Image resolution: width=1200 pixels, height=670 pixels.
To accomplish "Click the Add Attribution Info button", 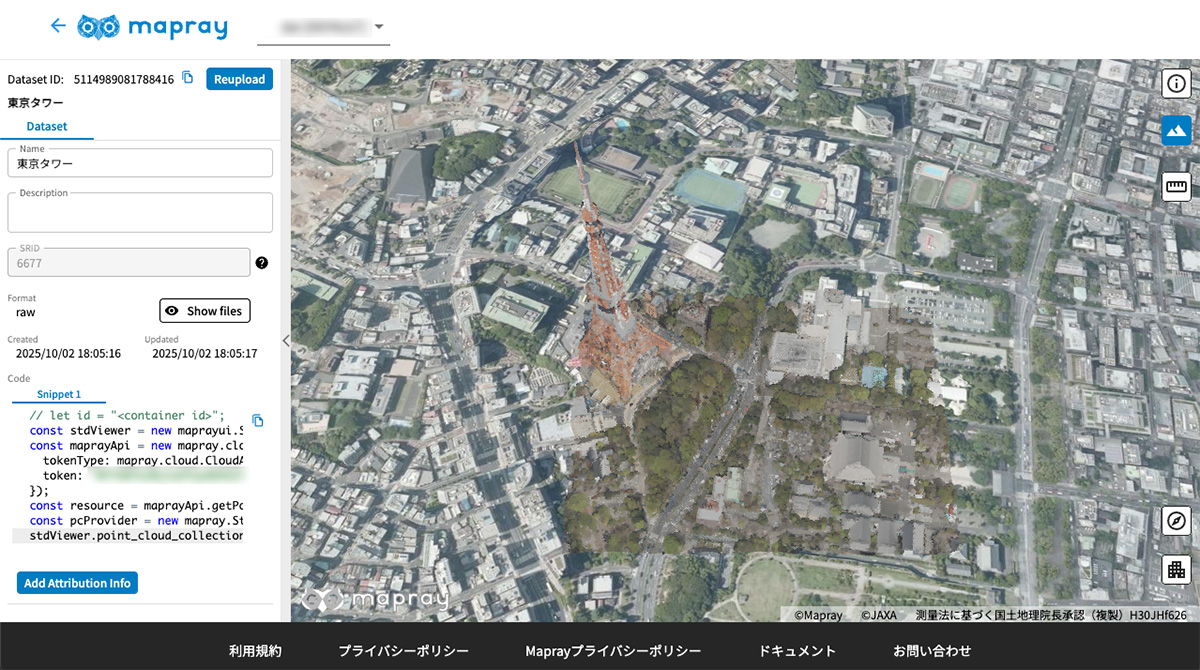I will tap(77, 583).
